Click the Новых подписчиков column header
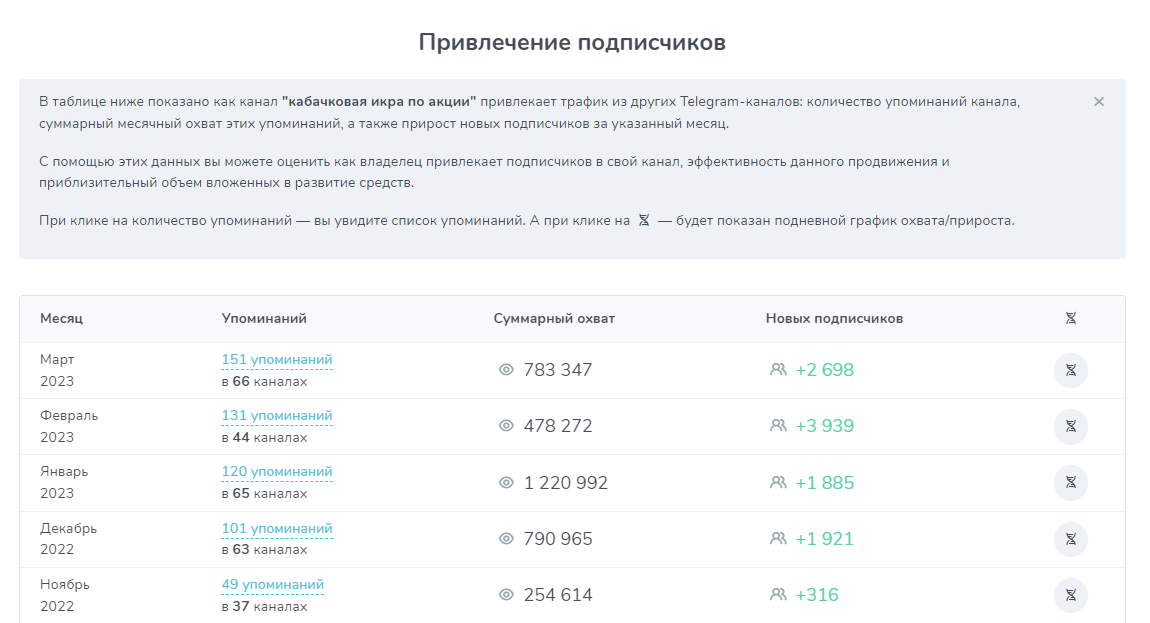This screenshot has height=623, width=1150. (834, 318)
